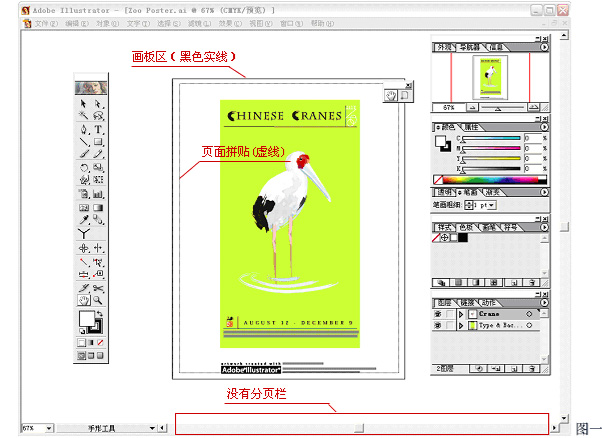Select the black arrow Selection tool
Image resolution: width=602 pixels, height=438 pixels.
point(84,104)
